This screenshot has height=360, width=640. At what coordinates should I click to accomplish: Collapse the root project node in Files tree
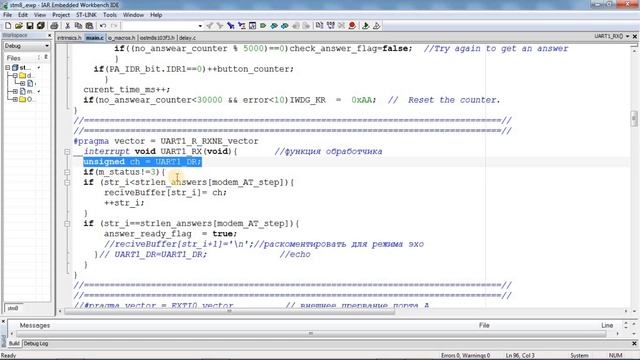[7, 67]
